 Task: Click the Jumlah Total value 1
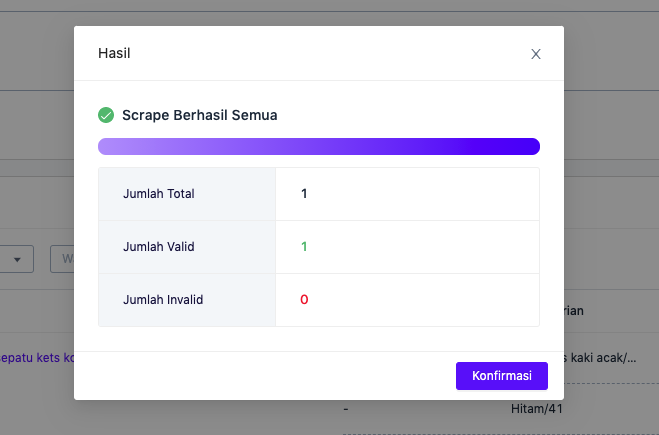coord(304,194)
